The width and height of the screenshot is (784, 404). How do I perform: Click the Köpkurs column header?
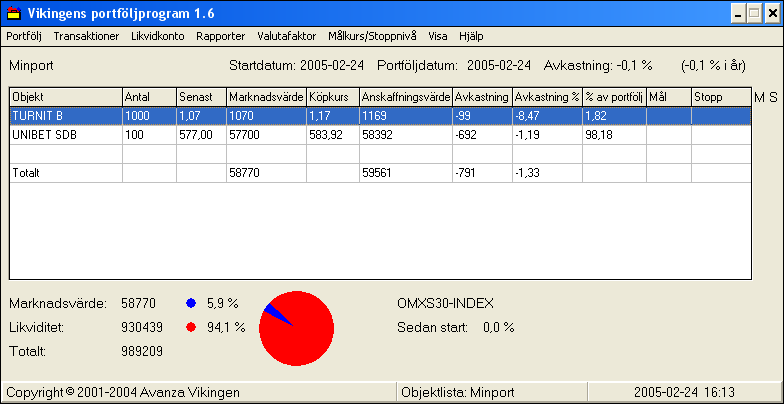[333, 97]
